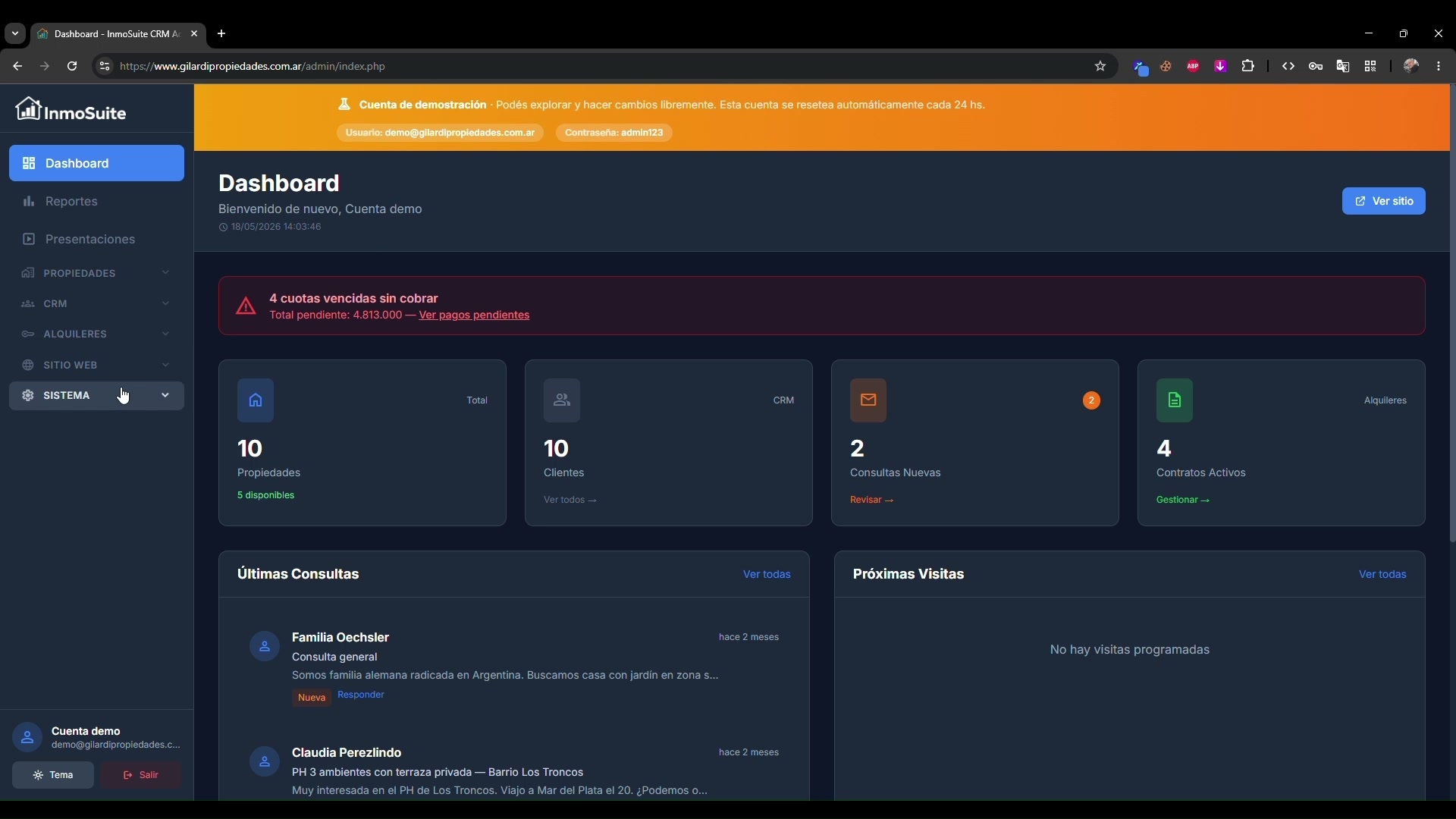This screenshot has width=1456, height=819.
Task: Open Ver todas in Próximas Visitas
Action: [1382, 574]
